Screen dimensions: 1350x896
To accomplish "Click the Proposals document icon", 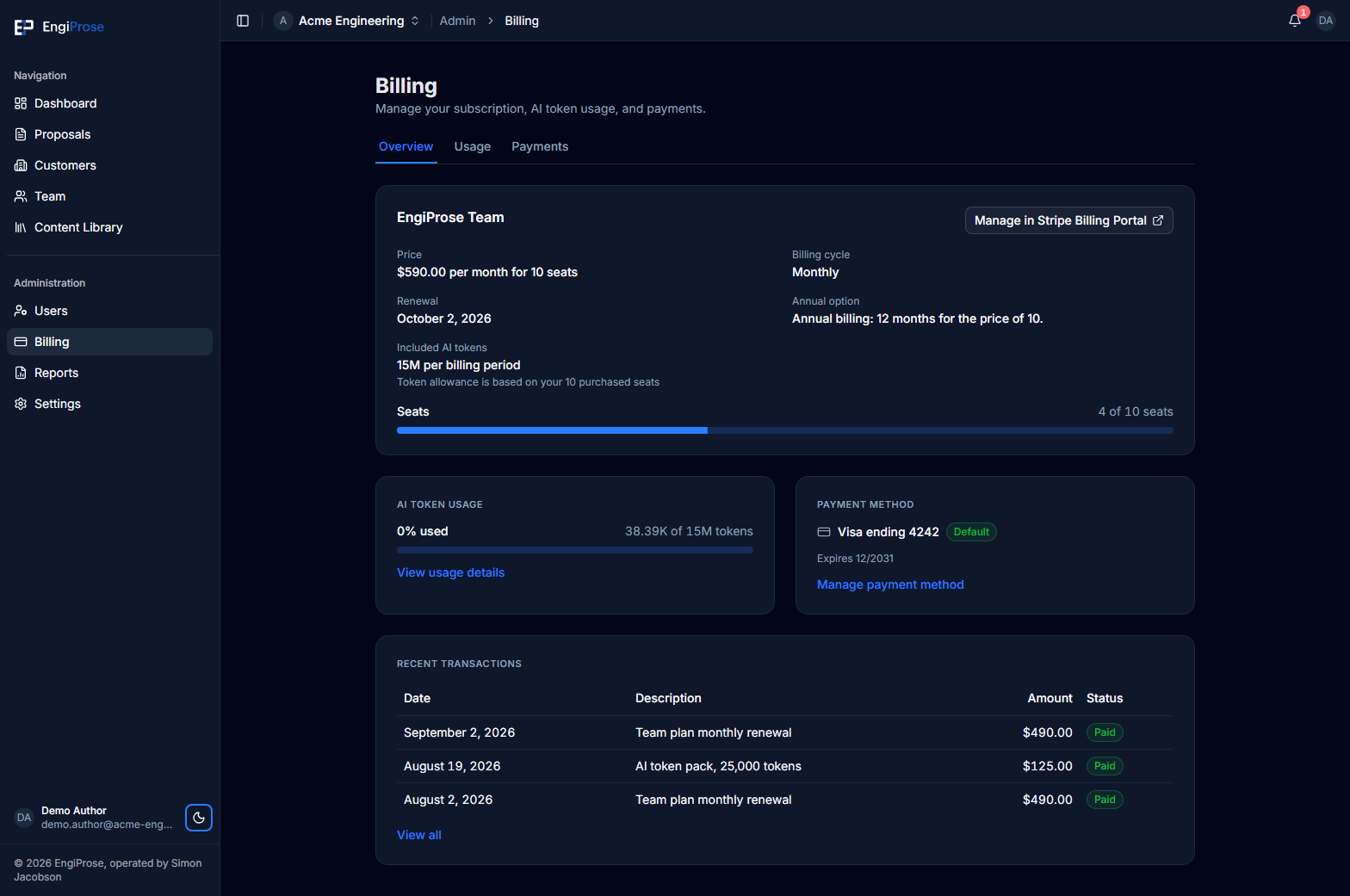I will 21,134.
